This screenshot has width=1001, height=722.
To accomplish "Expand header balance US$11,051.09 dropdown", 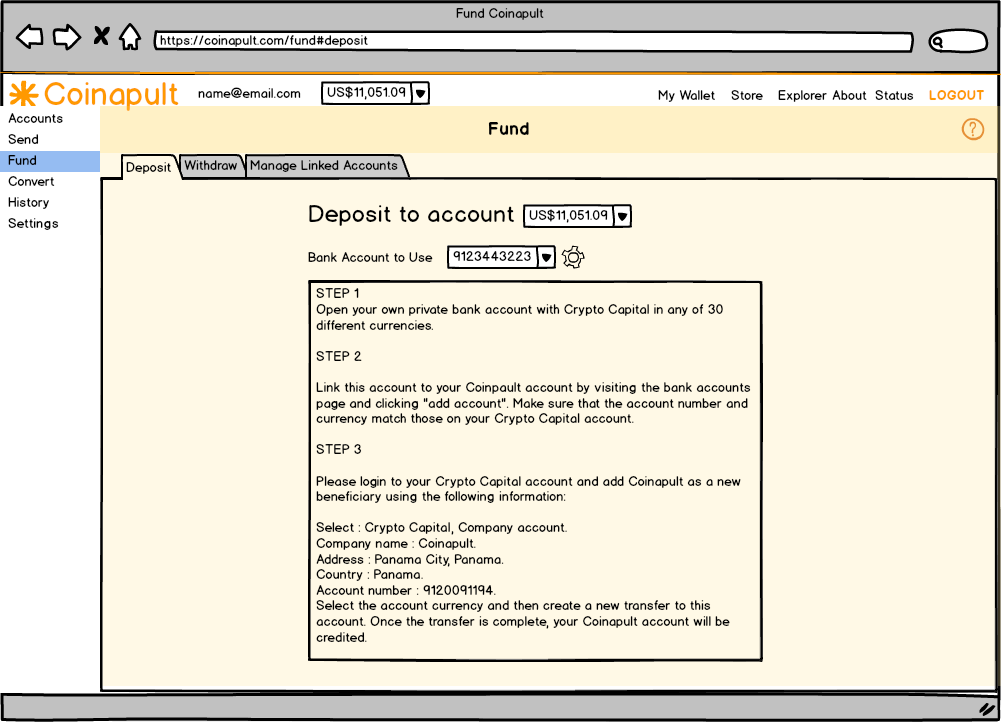I will click(421, 93).
